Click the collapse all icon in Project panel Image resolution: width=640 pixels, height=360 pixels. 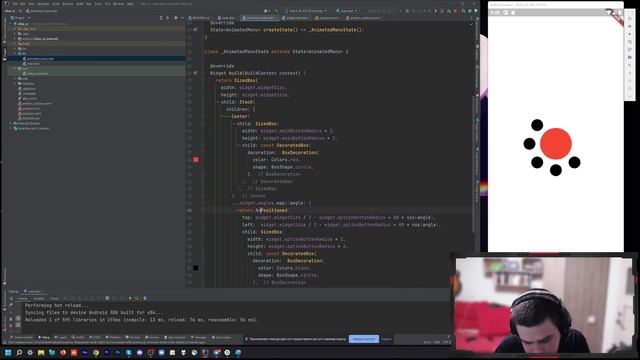pyautogui.click(x=168, y=18)
